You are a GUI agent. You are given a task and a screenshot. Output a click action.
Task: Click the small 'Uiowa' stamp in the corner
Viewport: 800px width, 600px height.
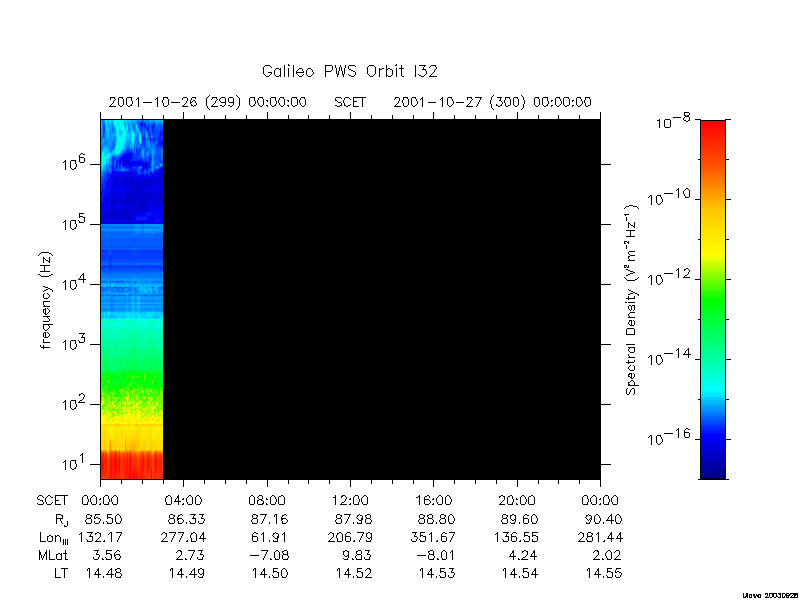pyautogui.click(x=771, y=595)
